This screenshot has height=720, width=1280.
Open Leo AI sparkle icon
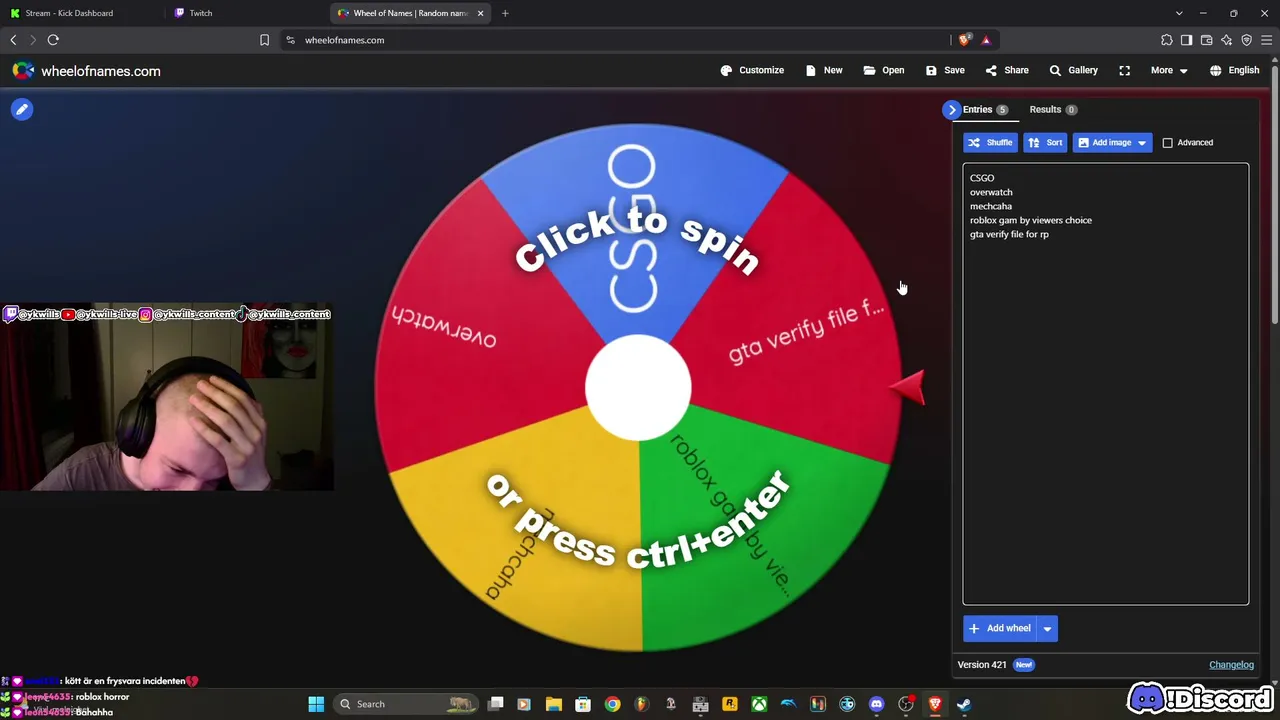pos(1226,40)
